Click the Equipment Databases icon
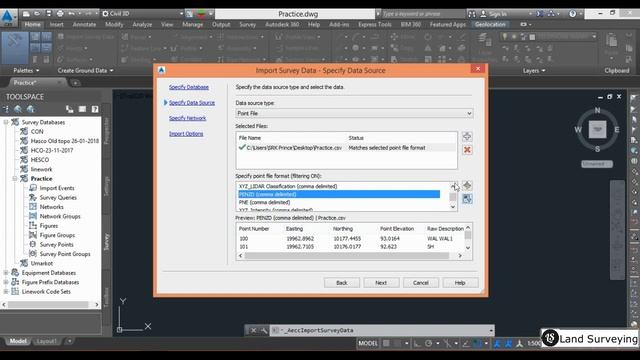The width and height of the screenshot is (640, 360). coord(15,272)
